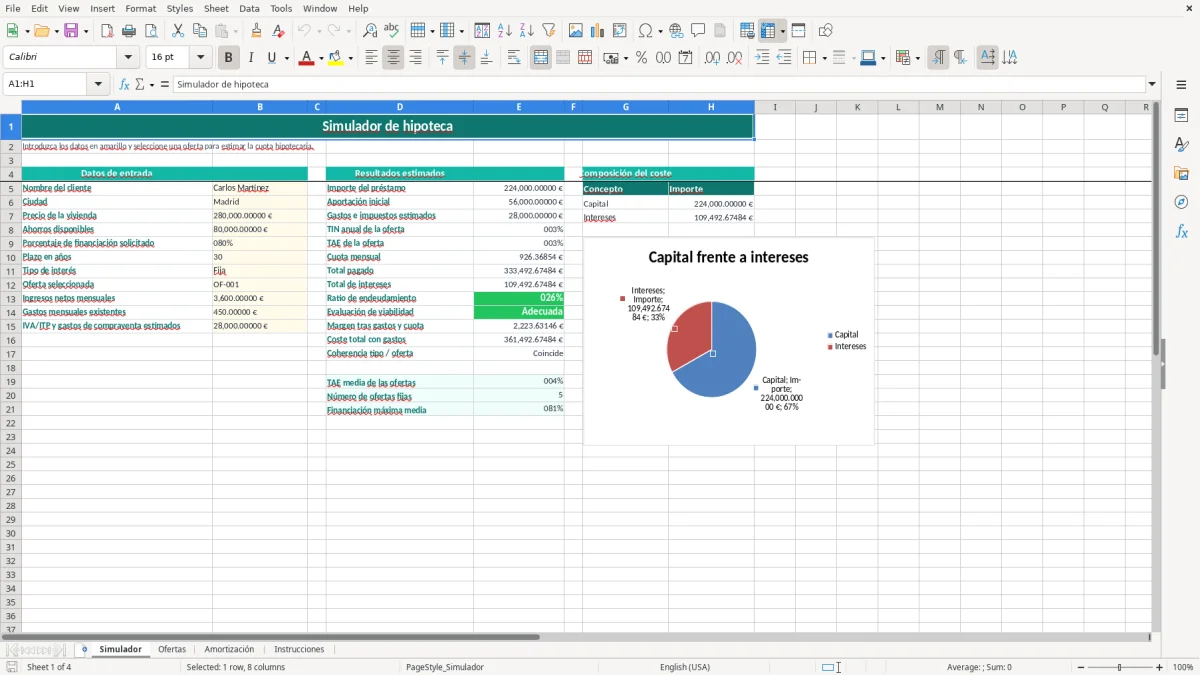Image resolution: width=1200 pixels, height=675 pixels.
Task: Open sidebar Navigator compass icon
Action: (1181, 202)
